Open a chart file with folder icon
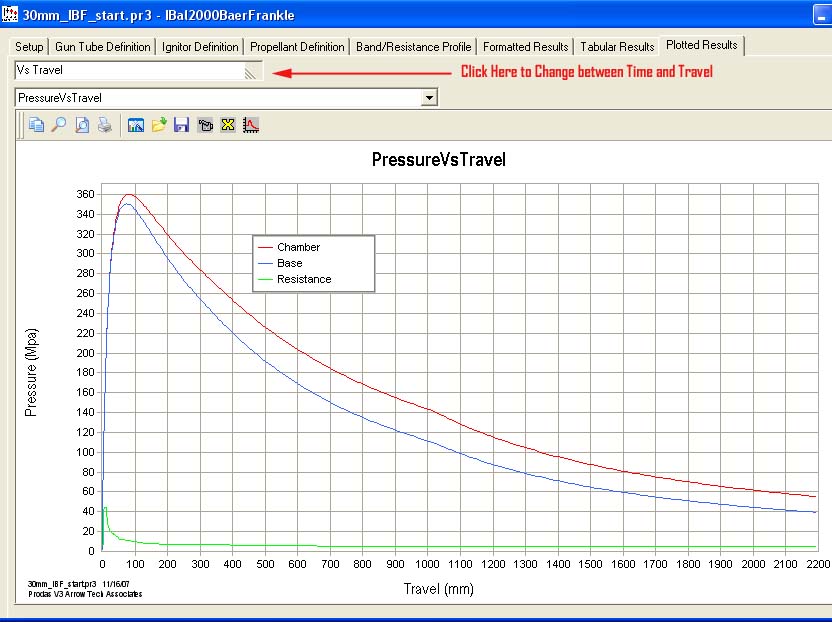The width and height of the screenshot is (832, 622). pos(159,125)
